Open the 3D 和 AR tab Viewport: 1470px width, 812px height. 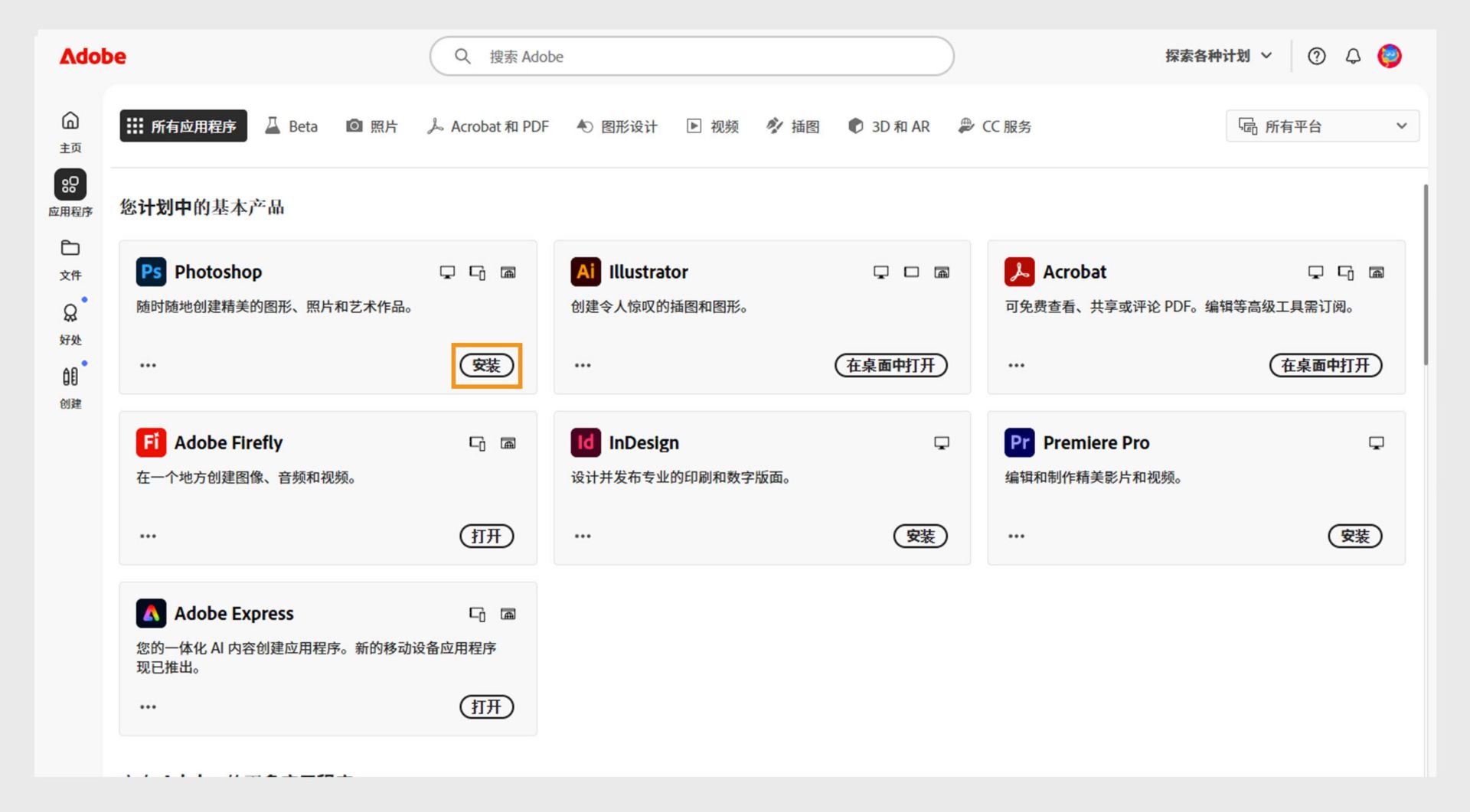(x=889, y=126)
